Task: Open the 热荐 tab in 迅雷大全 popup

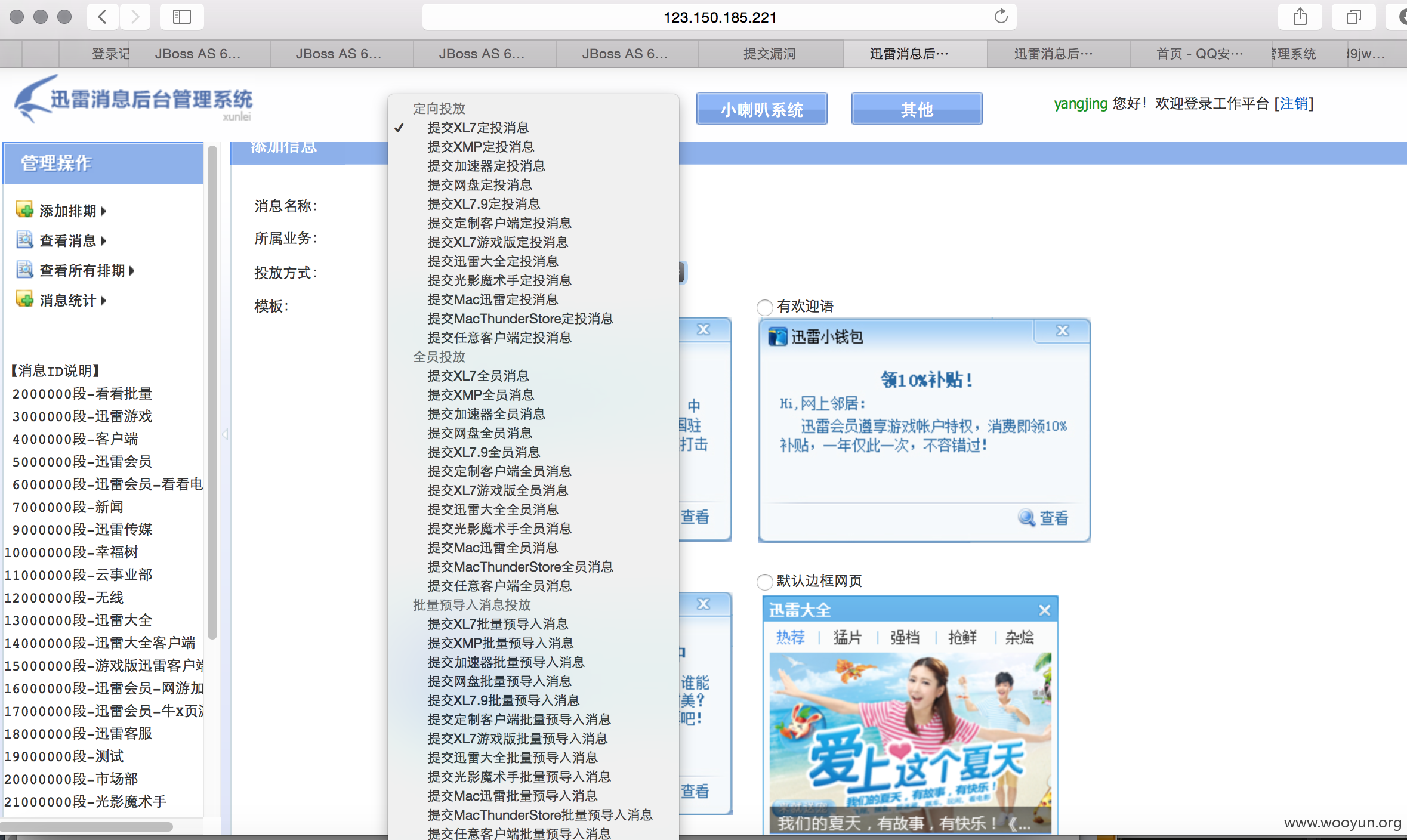Action: tap(791, 637)
